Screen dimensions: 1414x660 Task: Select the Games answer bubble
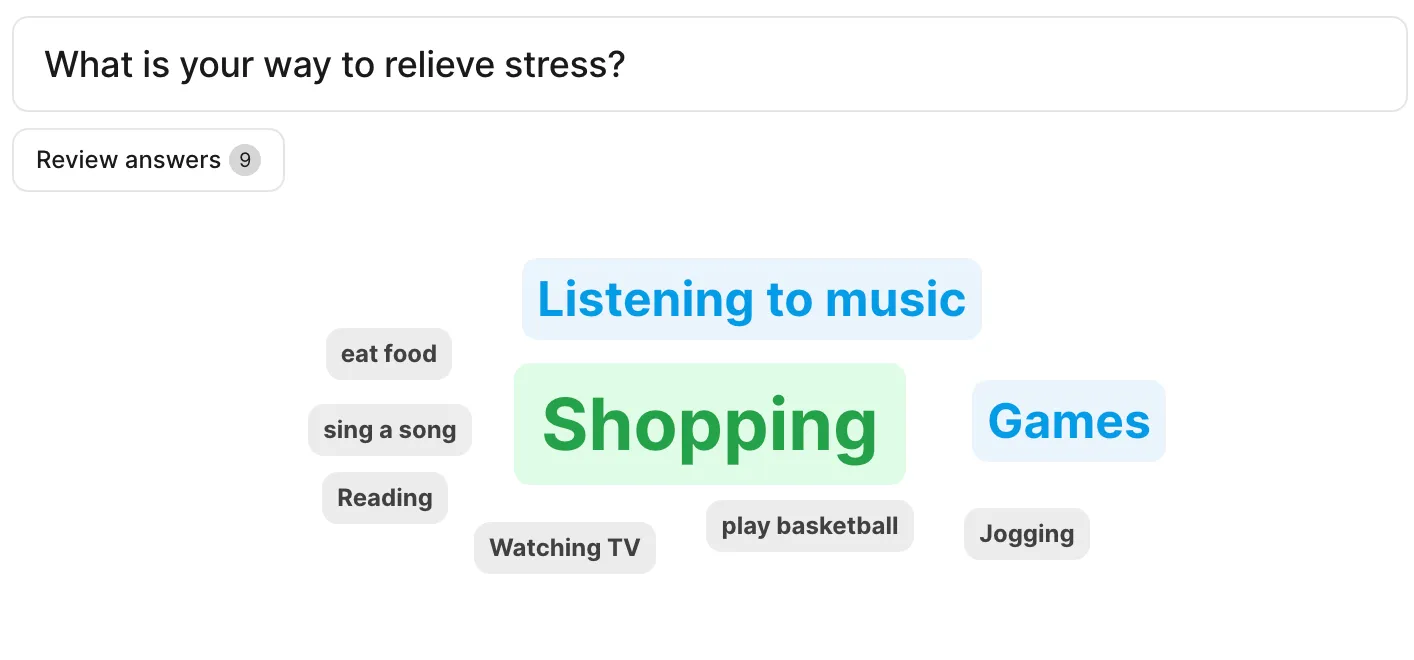(1068, 421)
